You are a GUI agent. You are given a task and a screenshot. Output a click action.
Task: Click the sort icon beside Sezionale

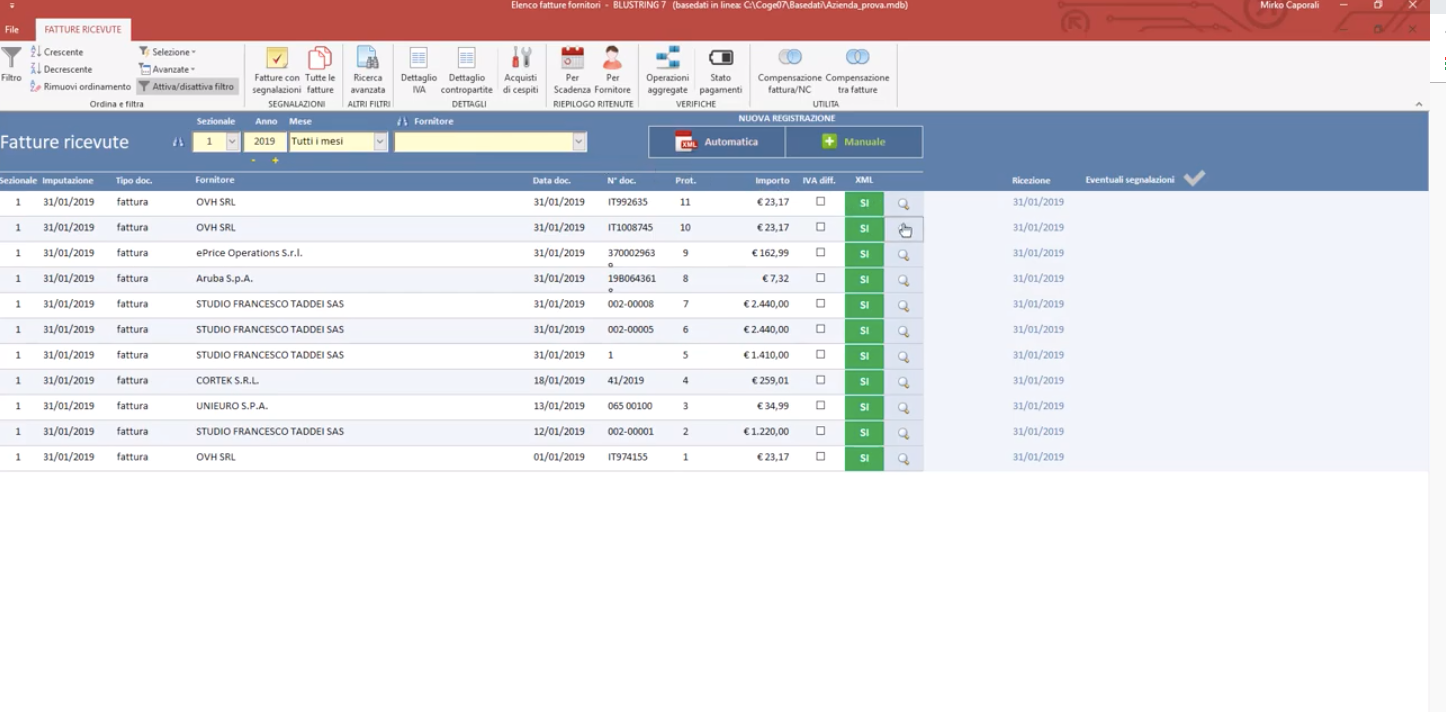point(178,142)
